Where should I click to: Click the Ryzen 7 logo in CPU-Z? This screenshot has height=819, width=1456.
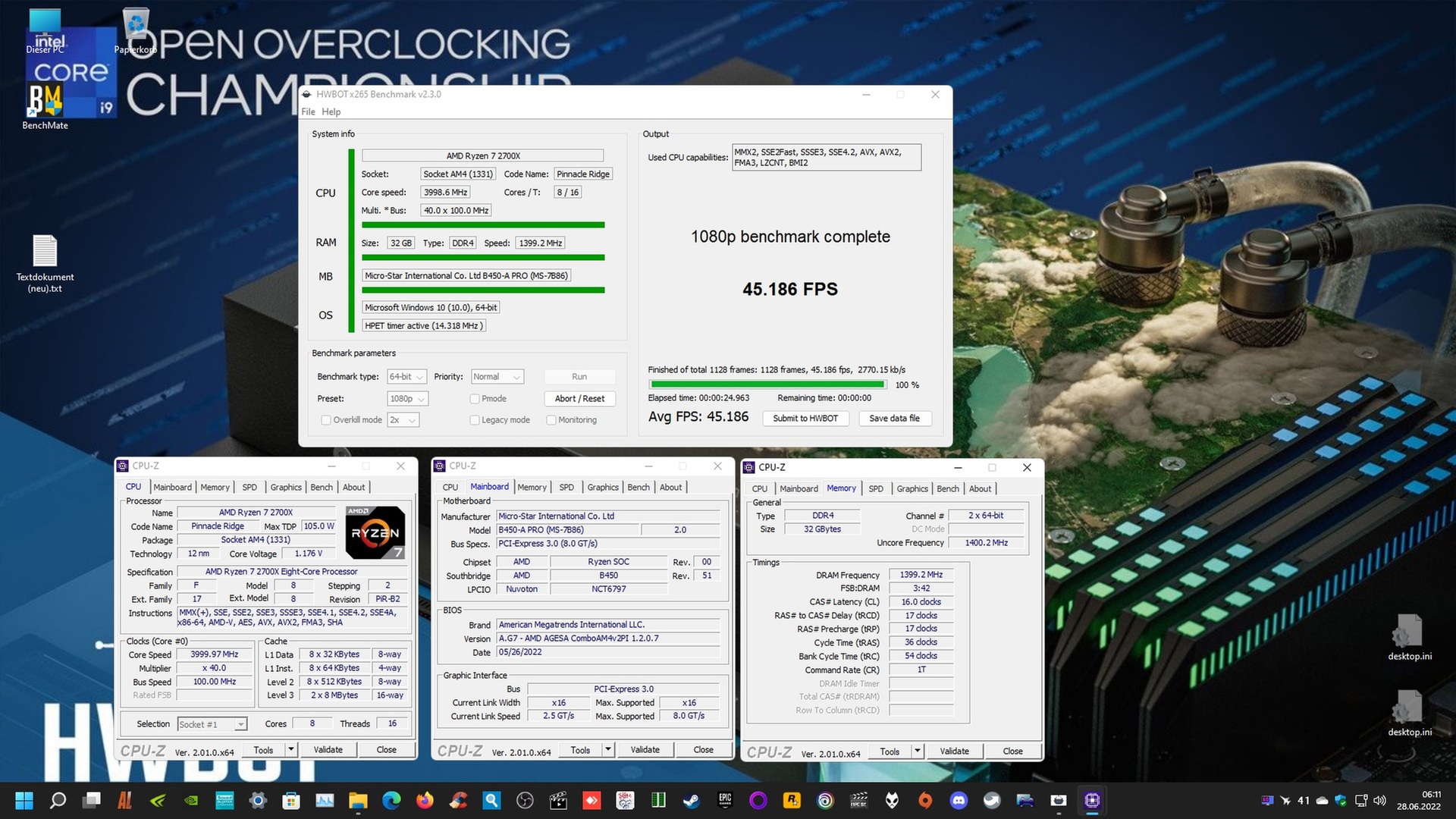(375, 532)
